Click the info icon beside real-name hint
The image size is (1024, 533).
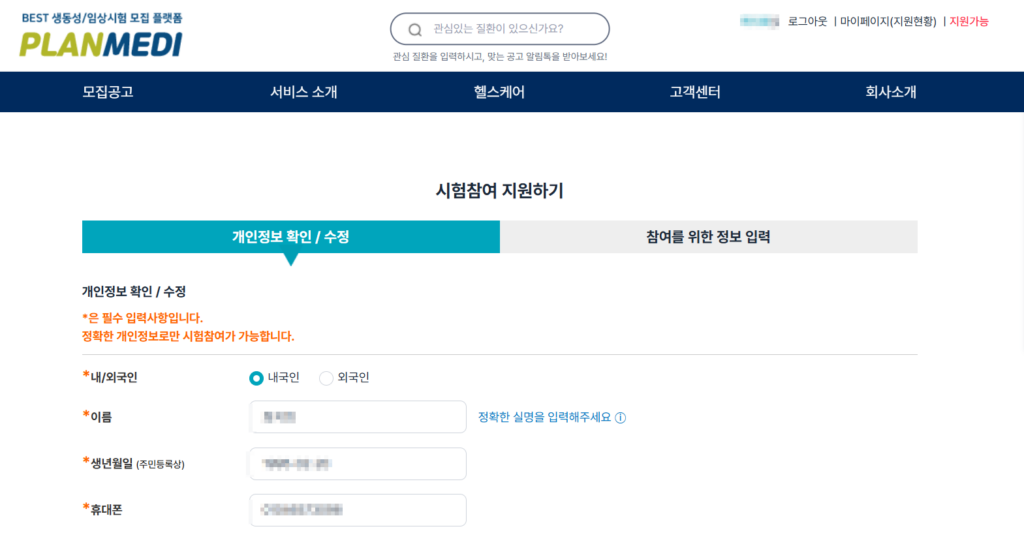[620, 418]
